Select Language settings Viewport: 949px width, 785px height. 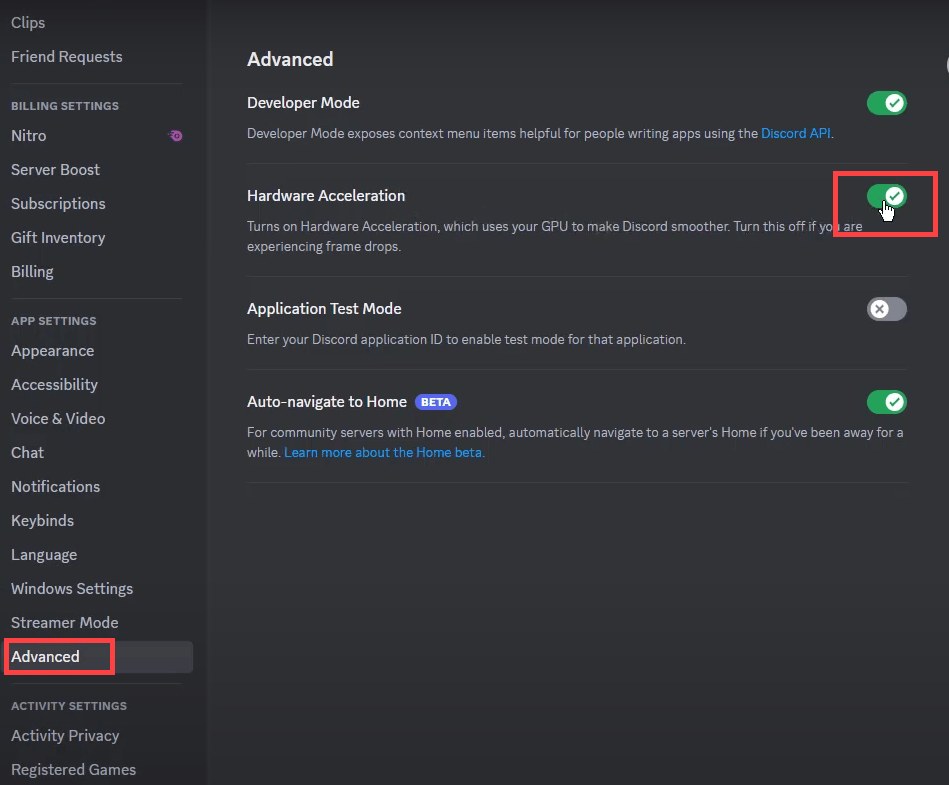tap(44, 554)
